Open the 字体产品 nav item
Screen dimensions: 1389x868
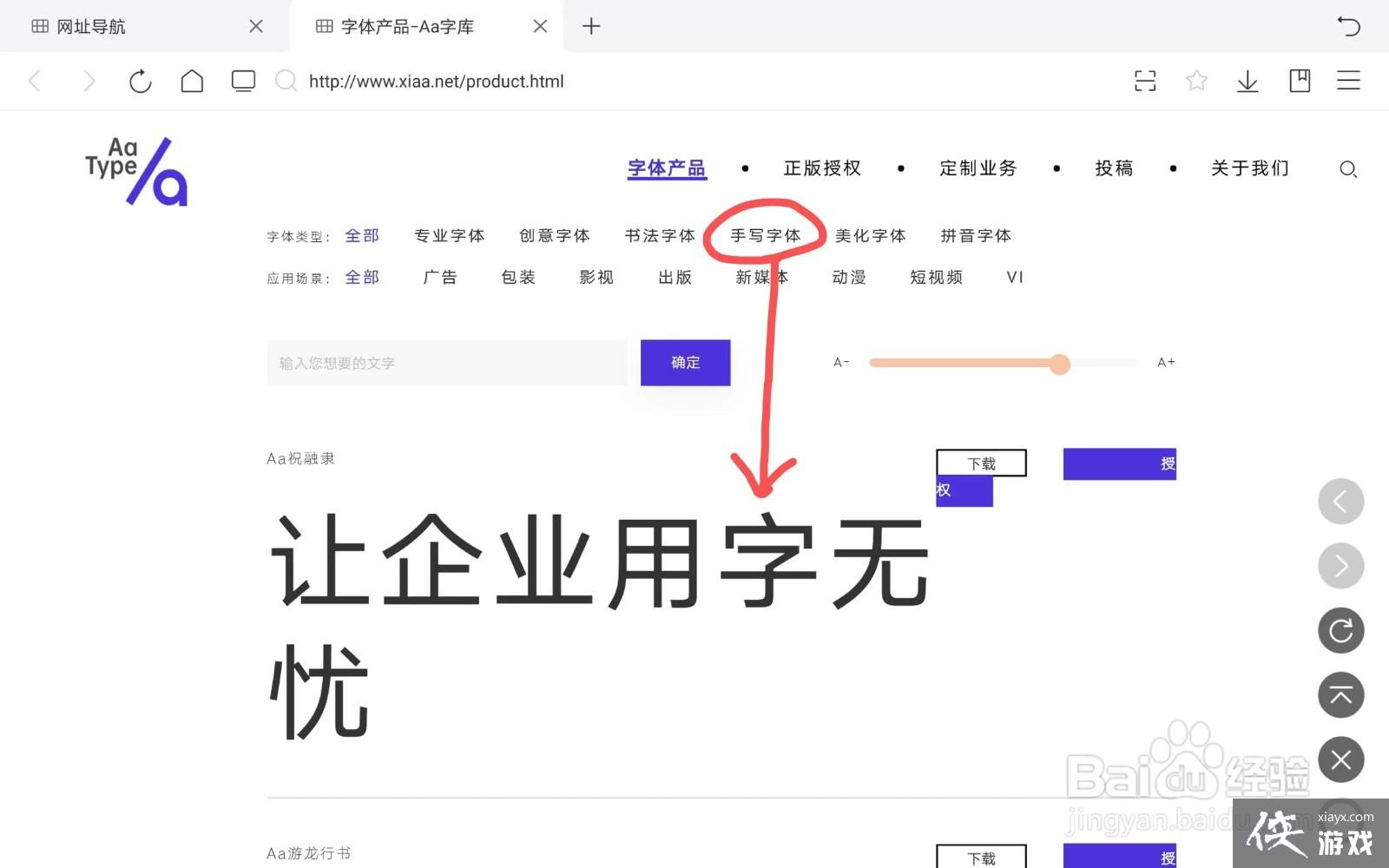(x=667, y=168)
